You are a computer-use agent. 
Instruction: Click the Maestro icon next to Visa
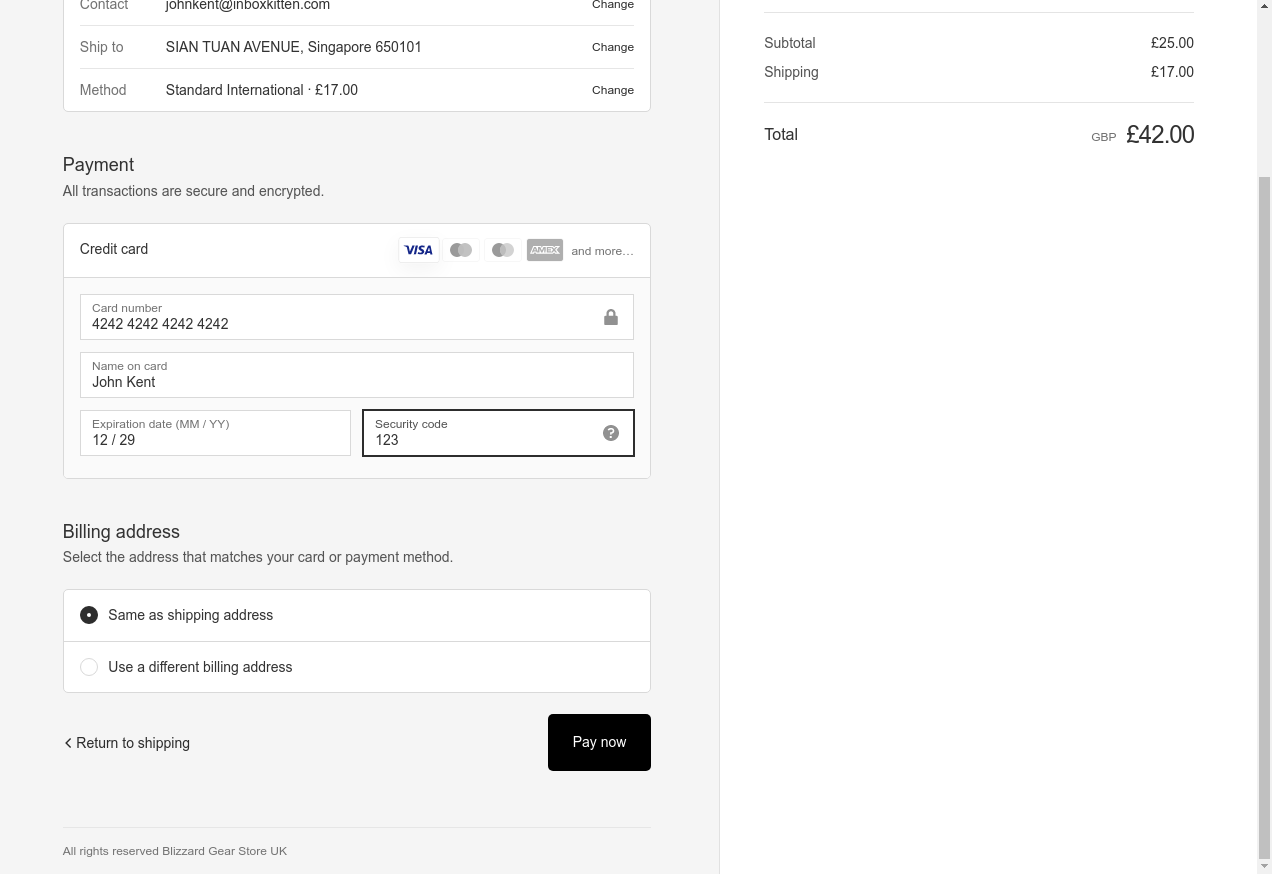pos(461,250)
